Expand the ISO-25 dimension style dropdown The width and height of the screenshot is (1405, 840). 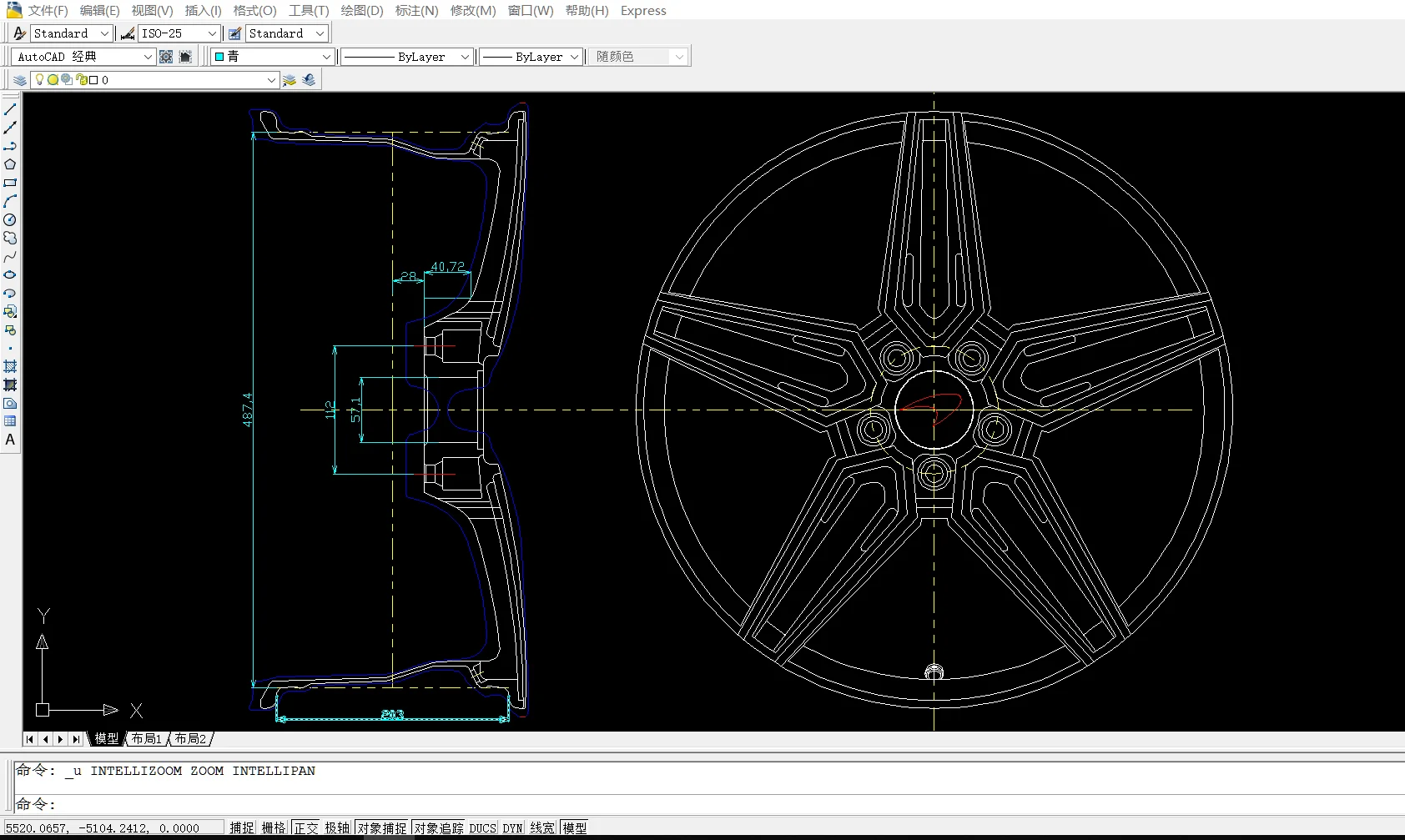pyautogui.click(x=212, y=33)
